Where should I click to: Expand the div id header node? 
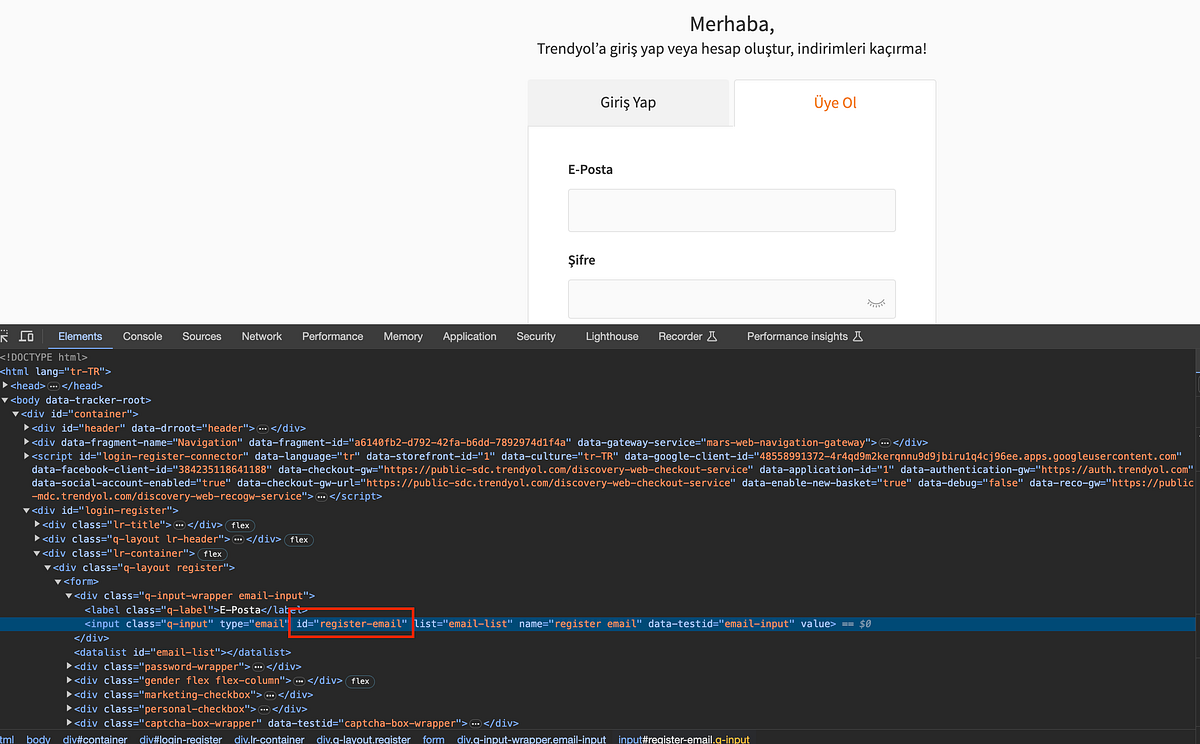tap(26, 427)
